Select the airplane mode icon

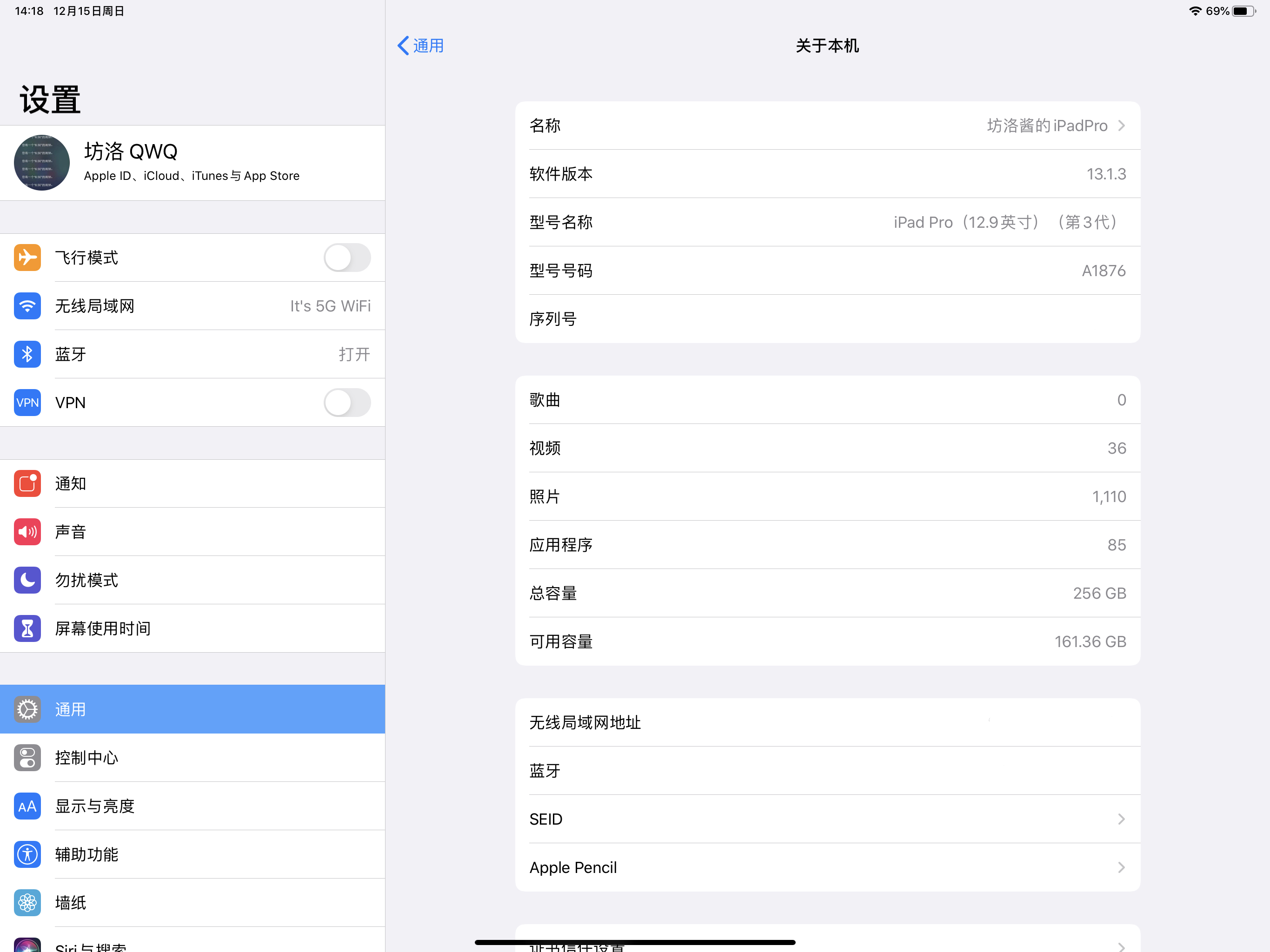(x=27, y=258)
